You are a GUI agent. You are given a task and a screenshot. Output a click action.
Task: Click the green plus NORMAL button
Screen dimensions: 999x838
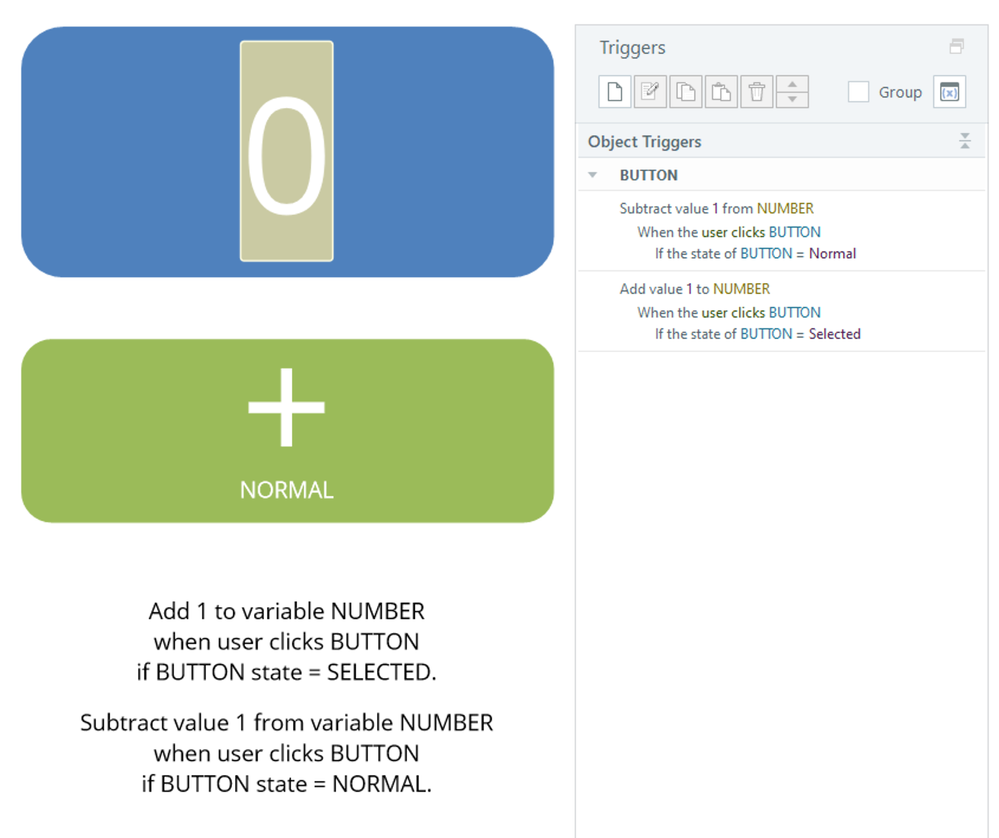coord(287,431)
